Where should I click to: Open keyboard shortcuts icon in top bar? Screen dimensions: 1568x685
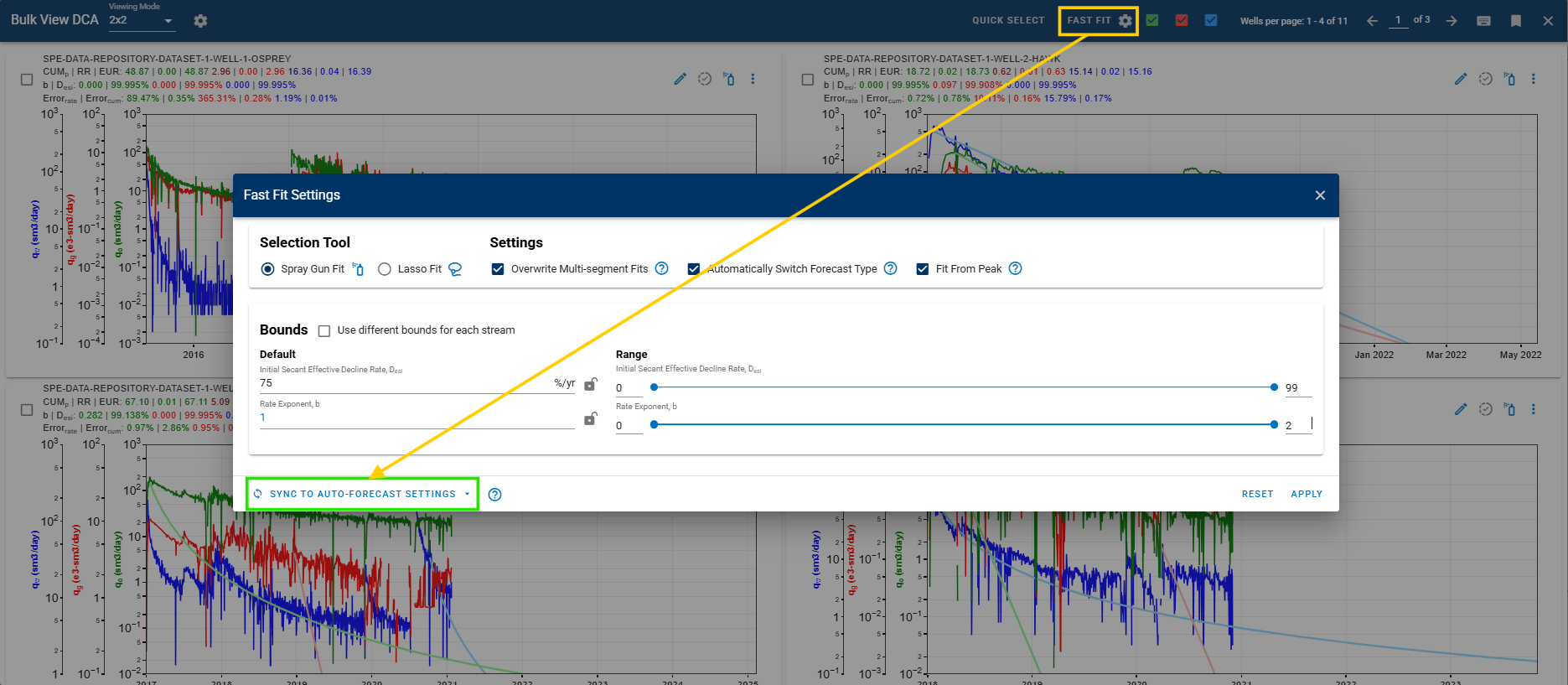[1483, 21]
